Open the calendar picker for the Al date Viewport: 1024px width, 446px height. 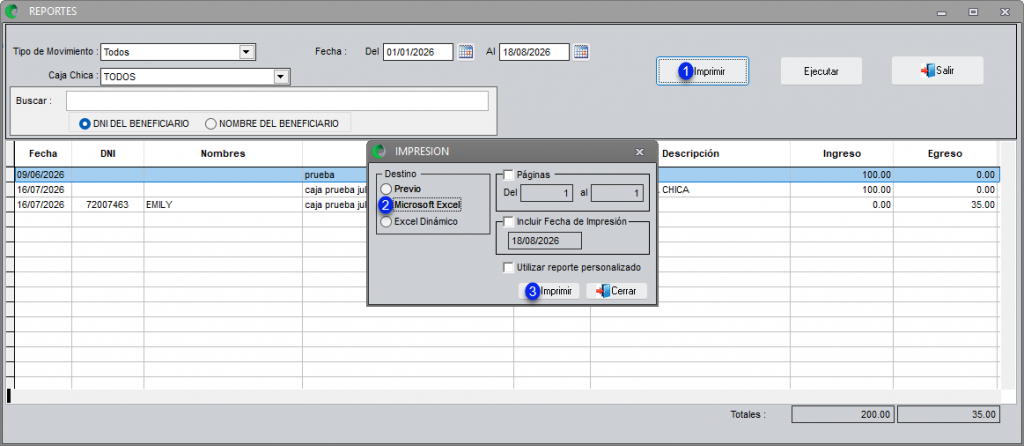[581, 52]
